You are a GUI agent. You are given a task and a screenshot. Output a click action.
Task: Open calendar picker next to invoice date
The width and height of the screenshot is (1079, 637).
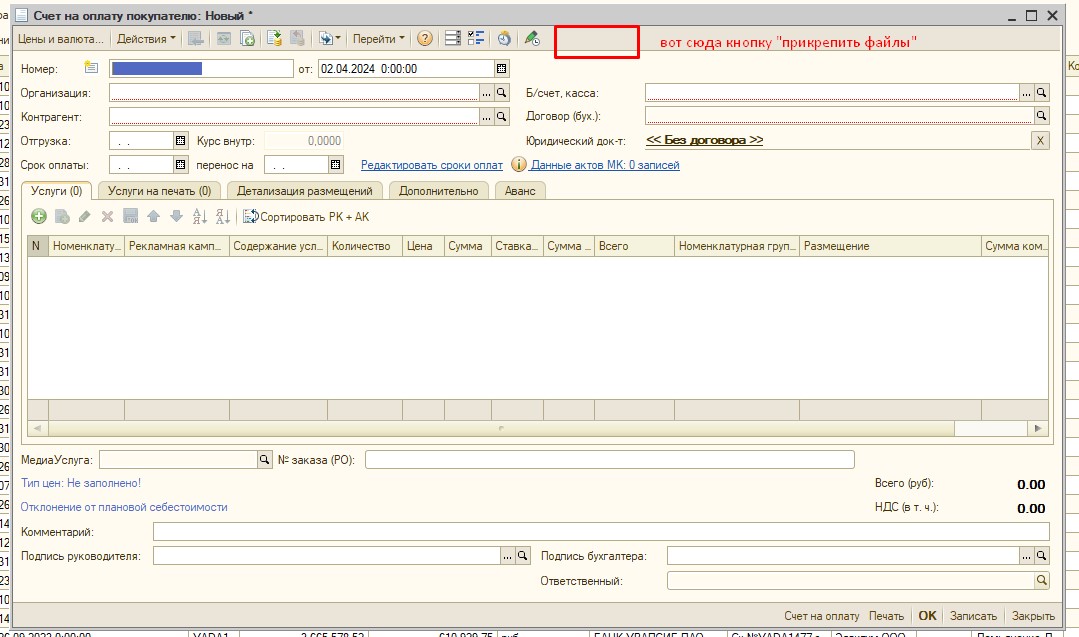(x=501, y=69)
